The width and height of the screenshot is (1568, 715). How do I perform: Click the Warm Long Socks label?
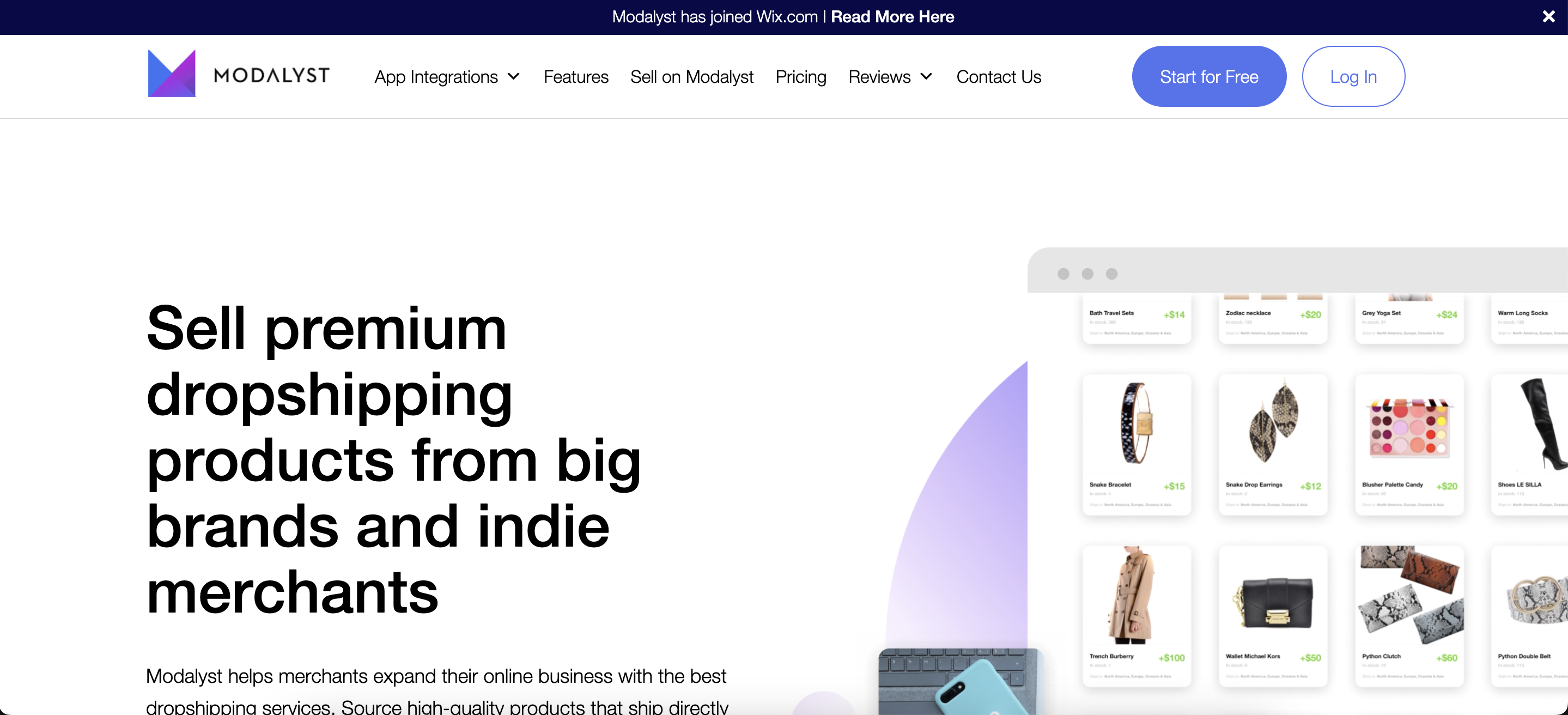pos(1522,313)
